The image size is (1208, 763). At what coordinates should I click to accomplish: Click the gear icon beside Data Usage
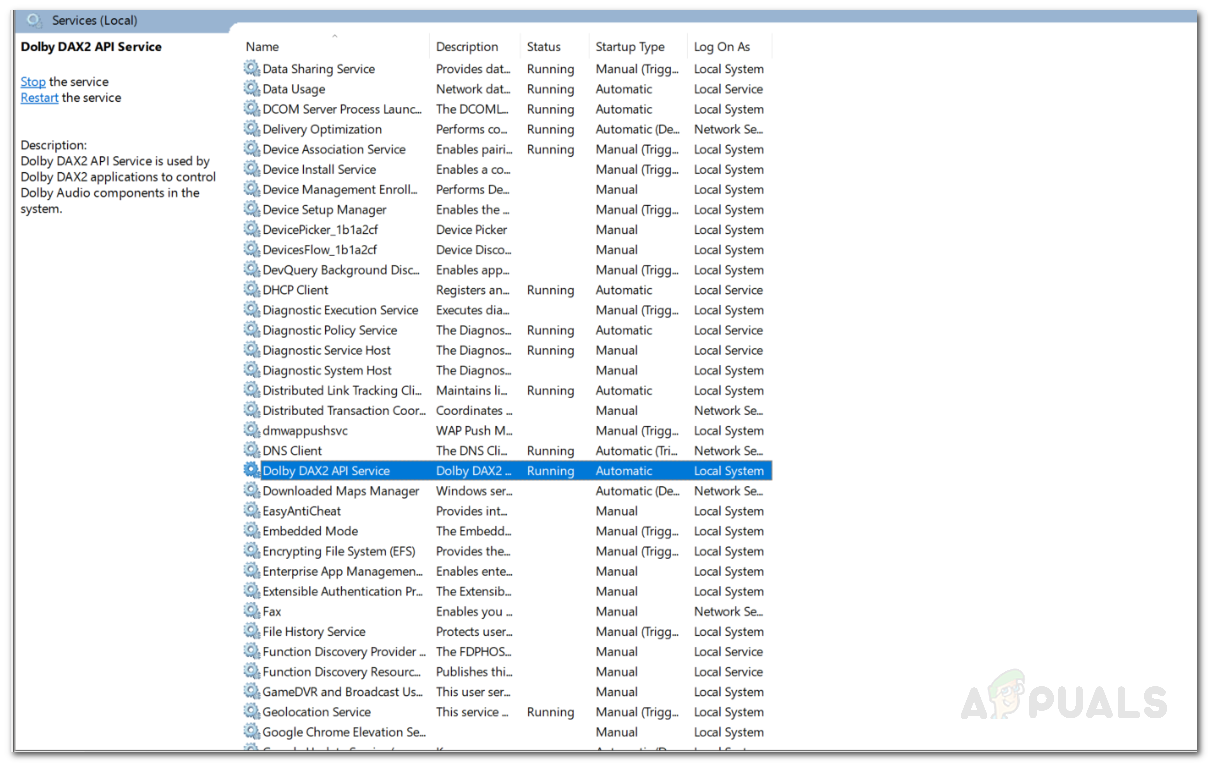[x=252, y=89]
